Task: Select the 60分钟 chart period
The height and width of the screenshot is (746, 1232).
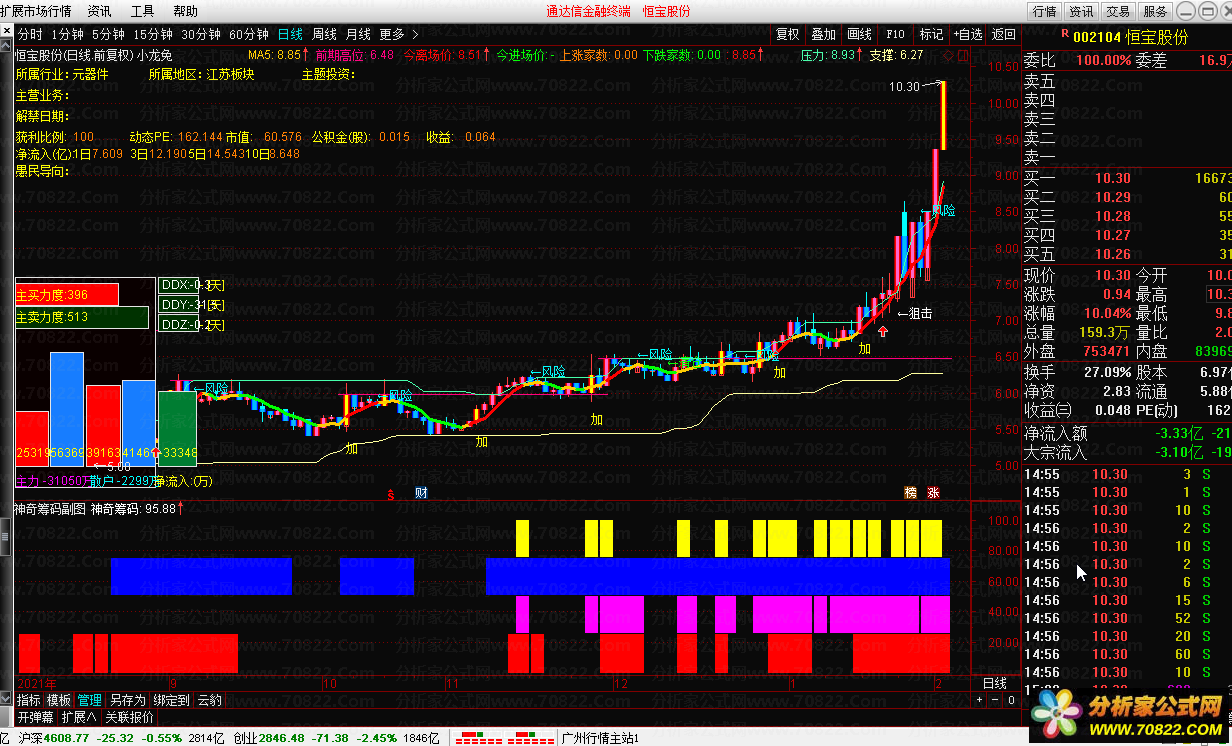Action: coord(249,34)
